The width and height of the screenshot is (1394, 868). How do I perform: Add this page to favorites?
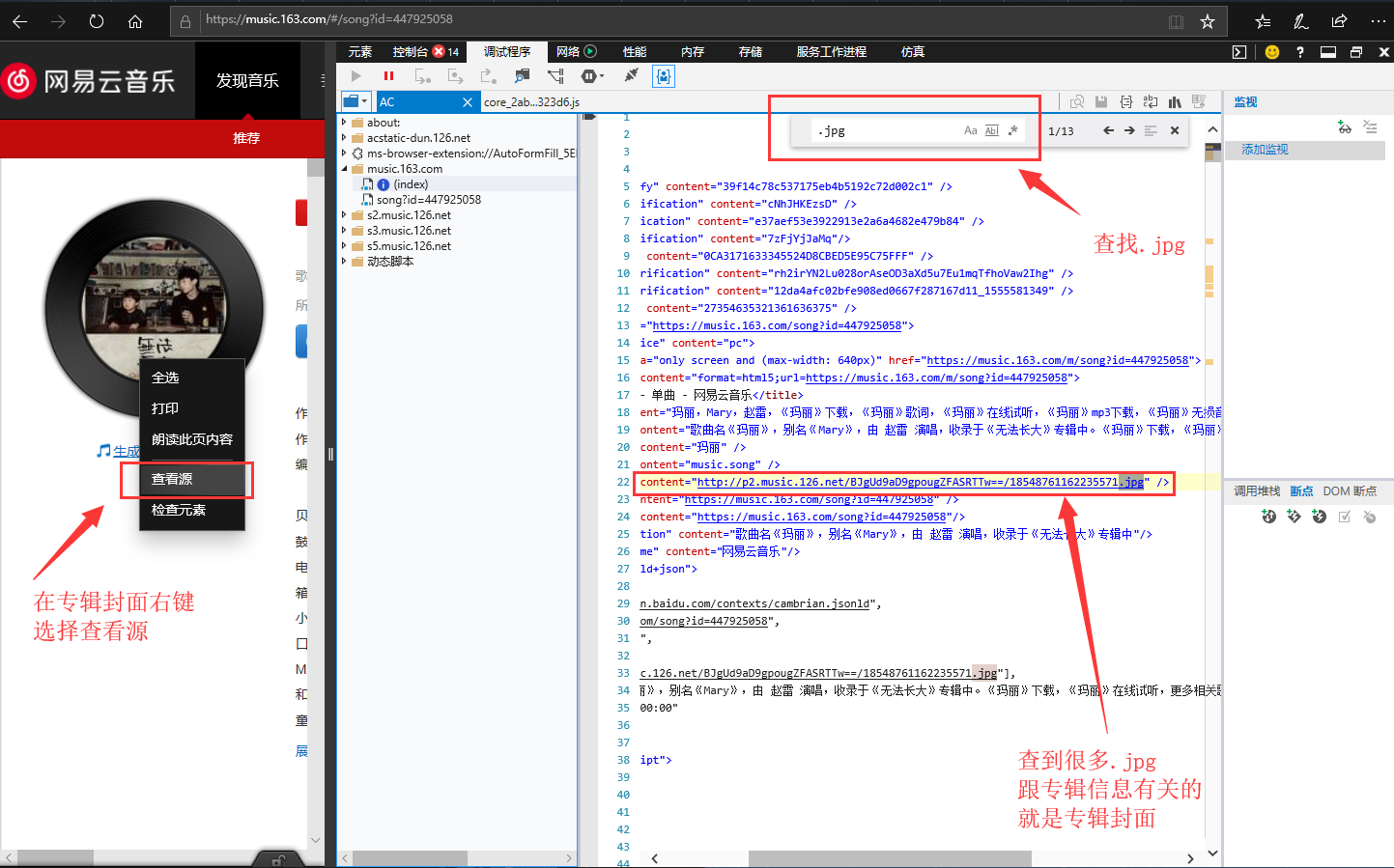[1208, 21]
